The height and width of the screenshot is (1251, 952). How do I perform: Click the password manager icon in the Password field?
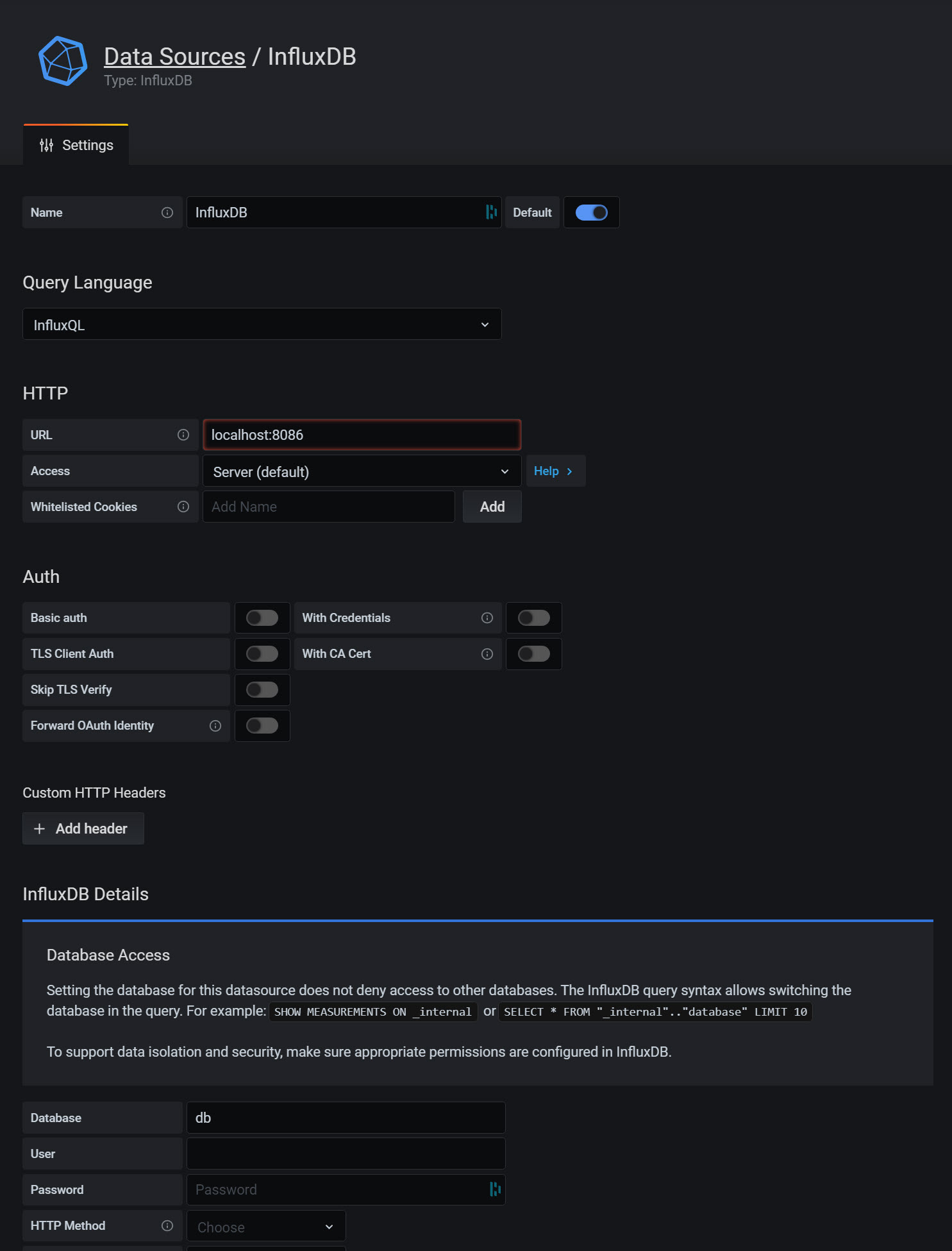495,1189
